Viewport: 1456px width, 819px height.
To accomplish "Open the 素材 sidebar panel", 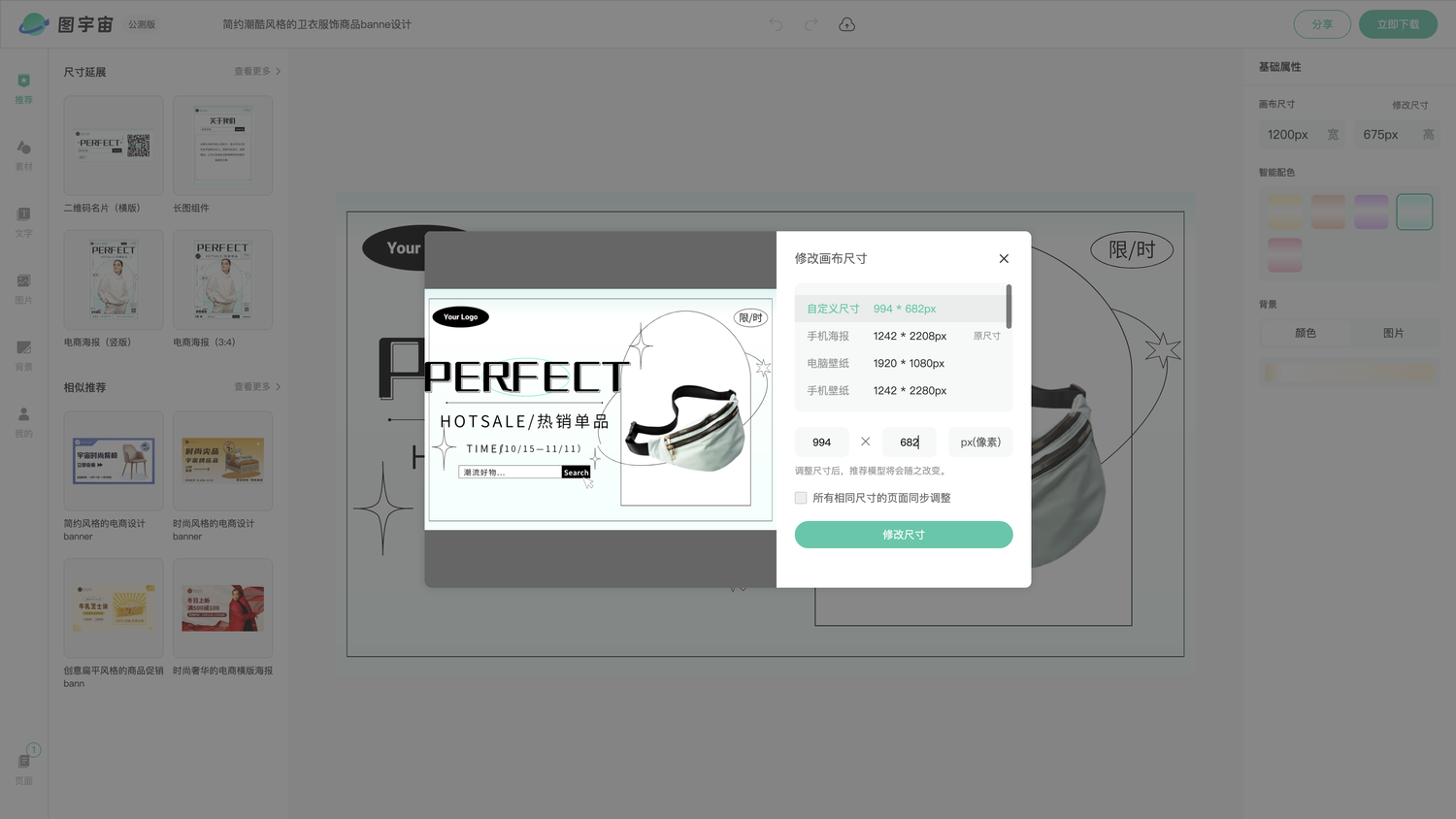I will pyautogui.click(x=24, y=155).
